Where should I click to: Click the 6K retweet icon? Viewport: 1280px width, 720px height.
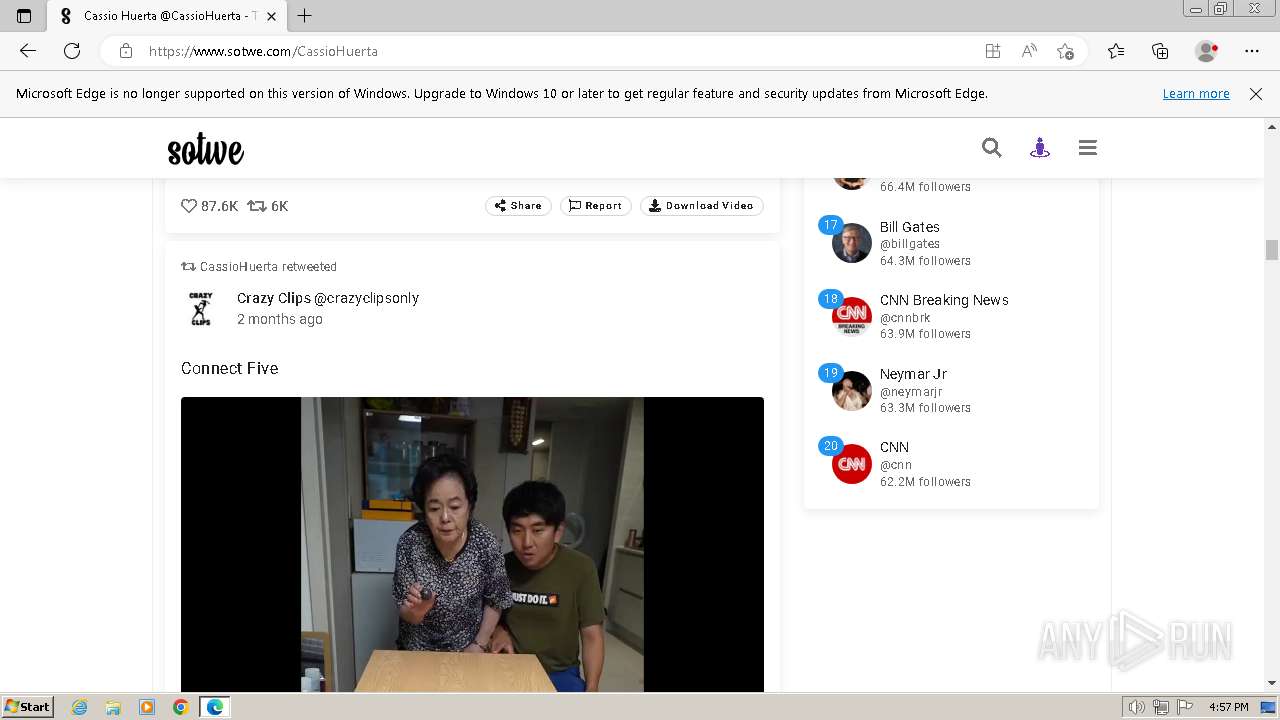point(257,206)
